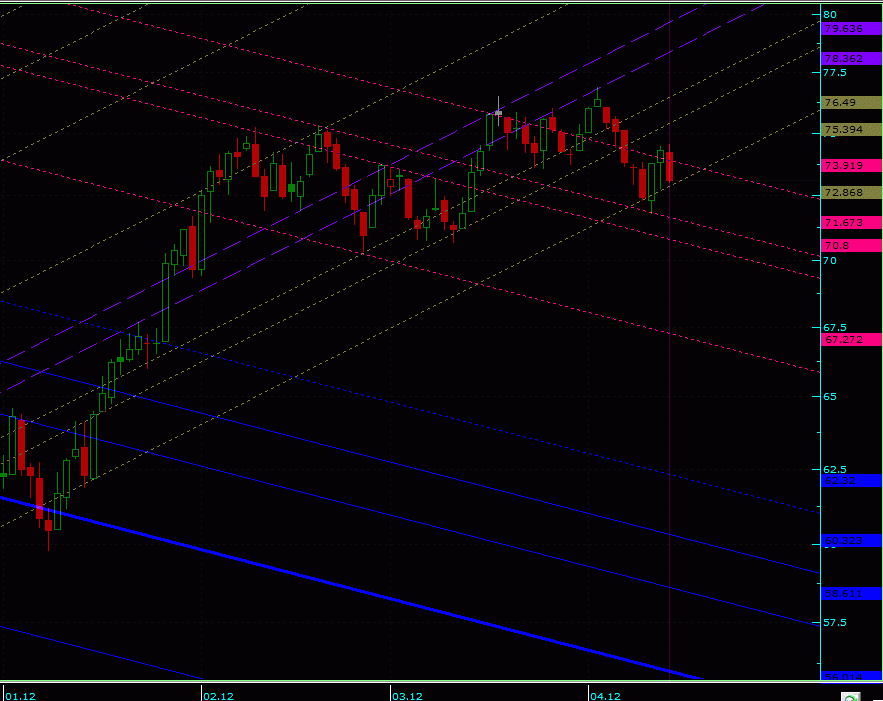Viewport: 883px width, 701px height.
Task: Click the 57.5 price axis tick label
Action: tap(835, 623)
